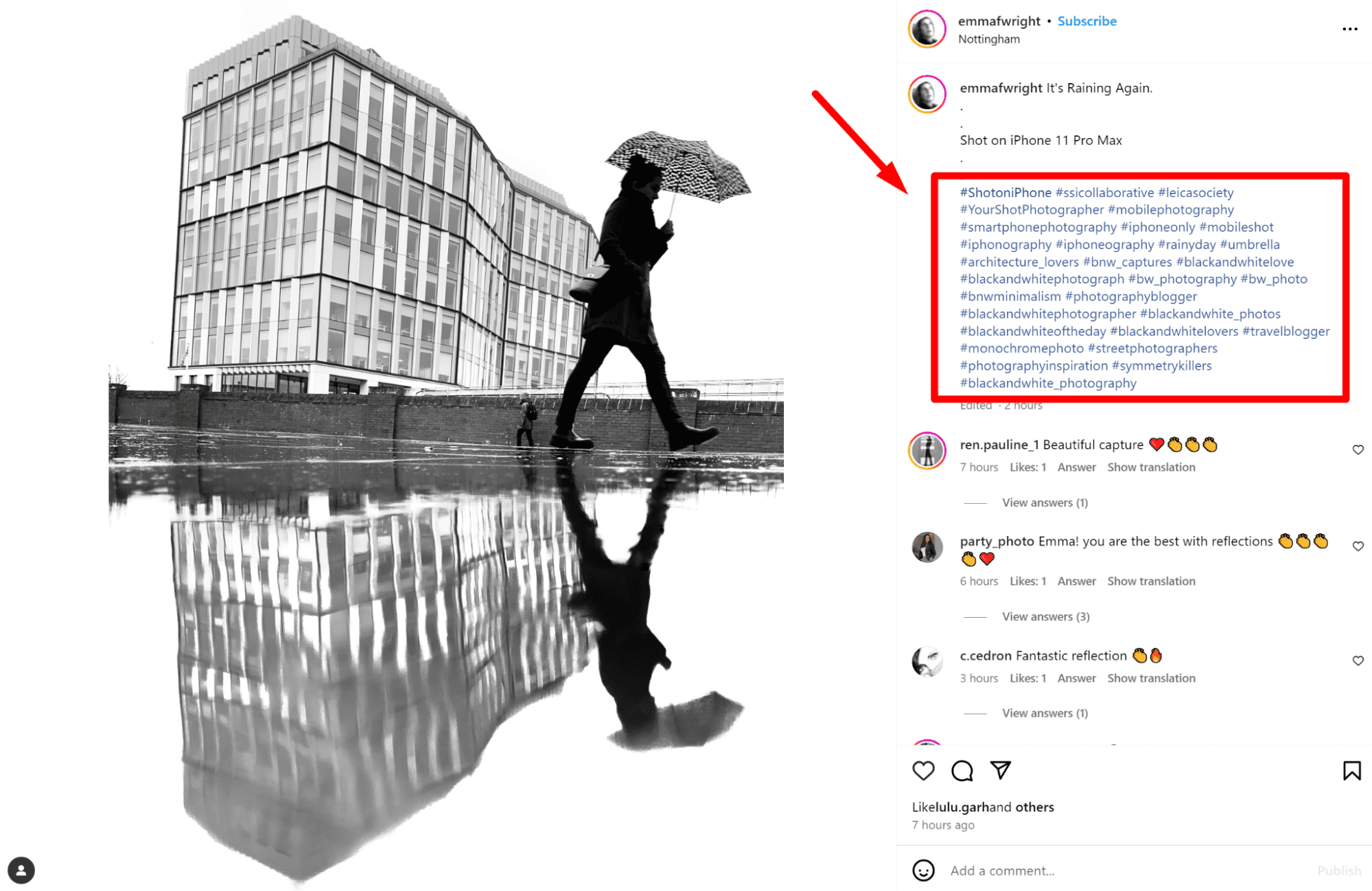Screen dimensions: 1372x891
Task: Like c.cedron's comment
Action: (1358, 660)
